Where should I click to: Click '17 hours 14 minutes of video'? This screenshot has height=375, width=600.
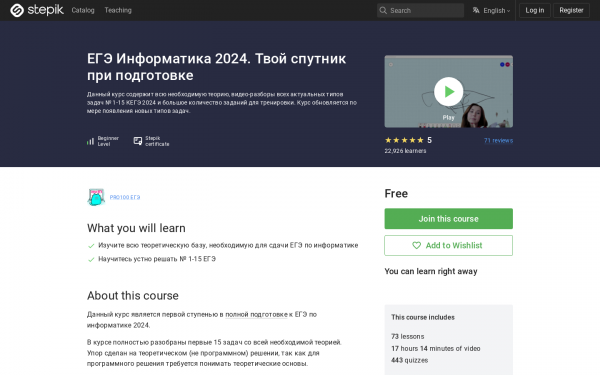point(435,348)
